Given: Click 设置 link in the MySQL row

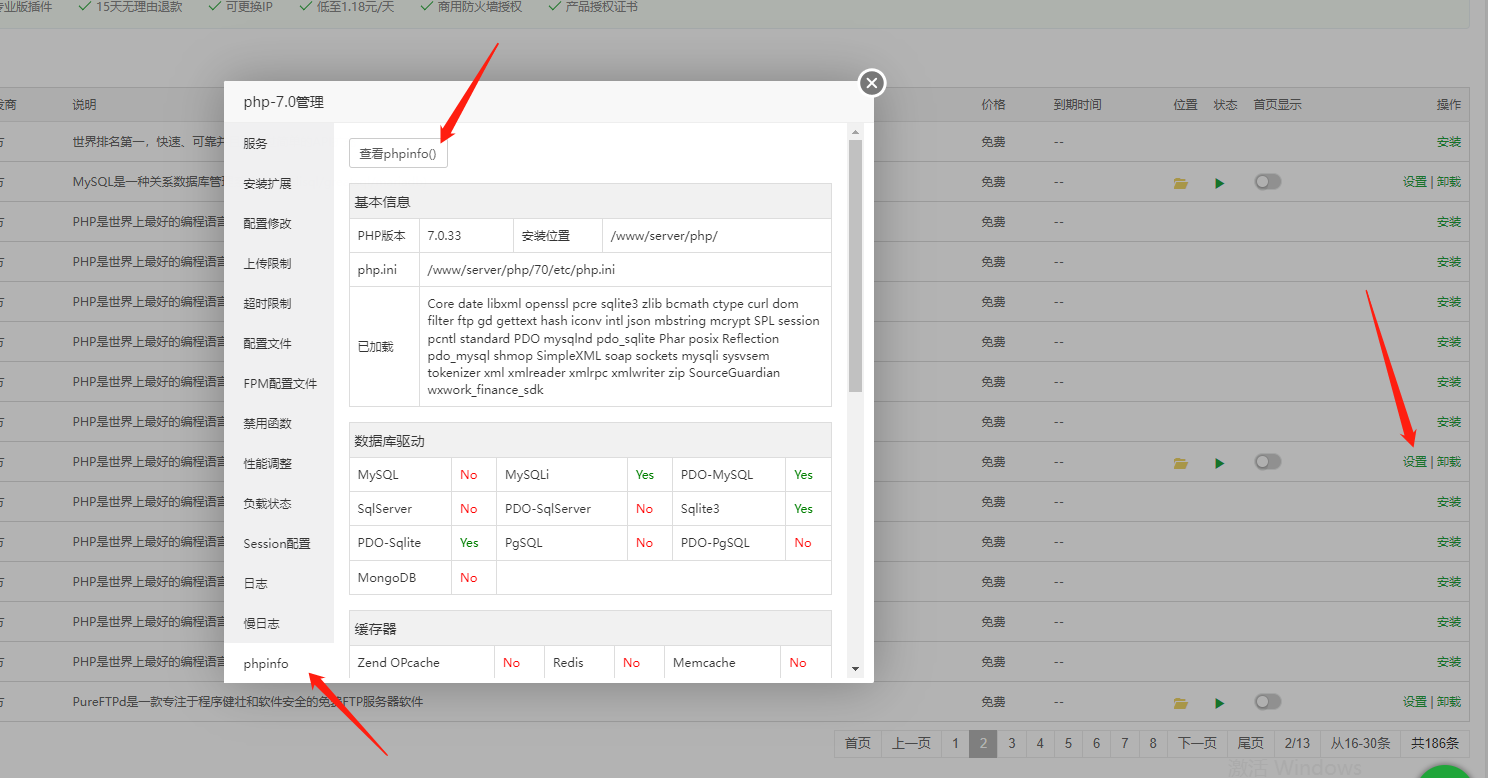Looking at the screenshot, I should 1414,182.
